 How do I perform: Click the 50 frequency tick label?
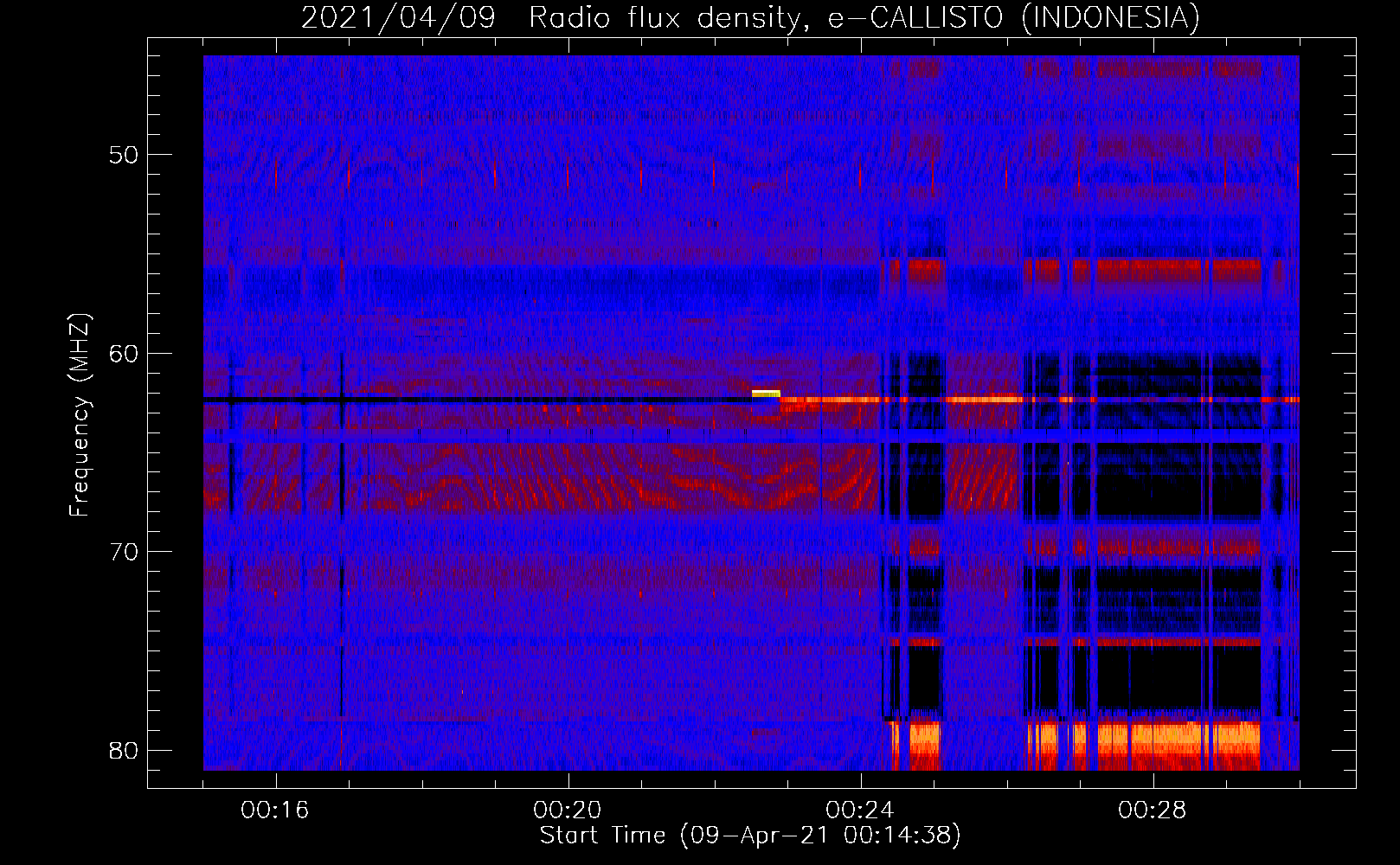tap(124, 155)
